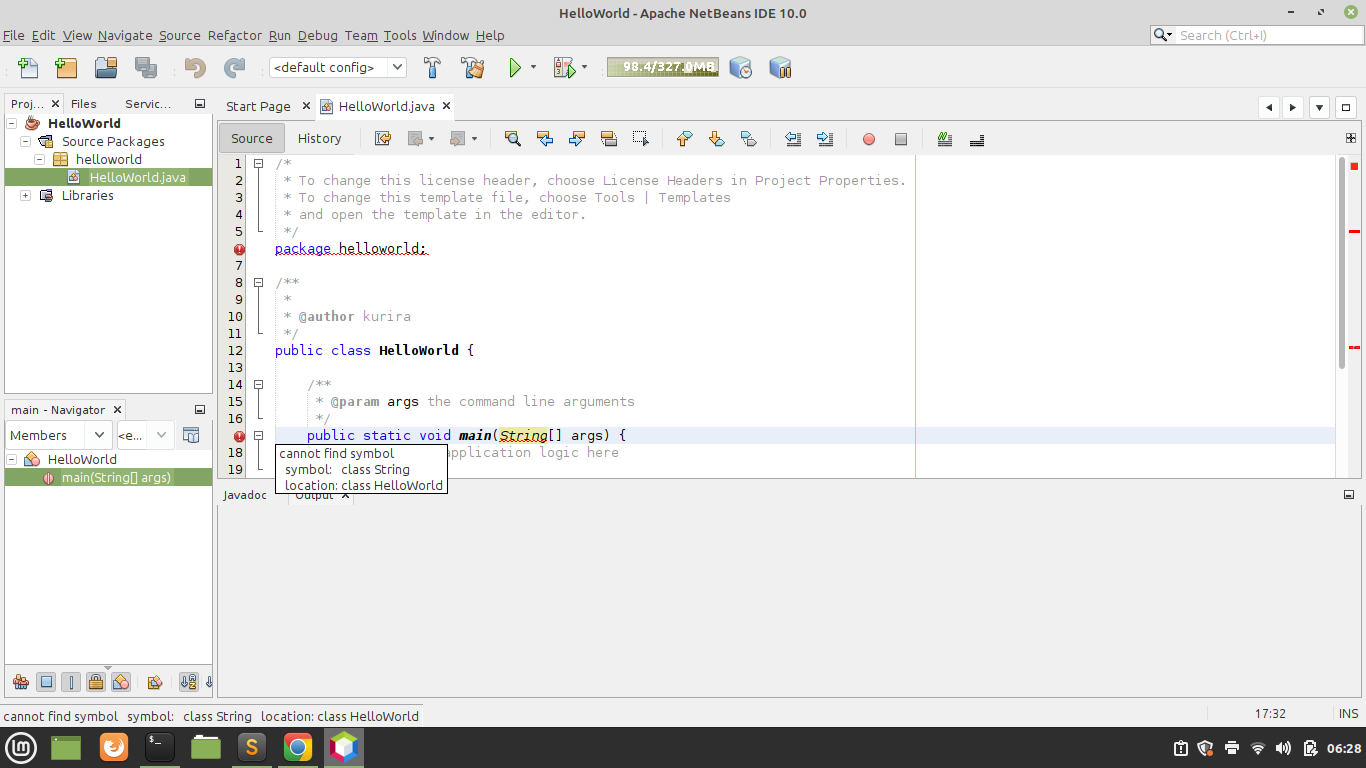
Task: Start macro recording with red circle
Action: coord(869,139)
